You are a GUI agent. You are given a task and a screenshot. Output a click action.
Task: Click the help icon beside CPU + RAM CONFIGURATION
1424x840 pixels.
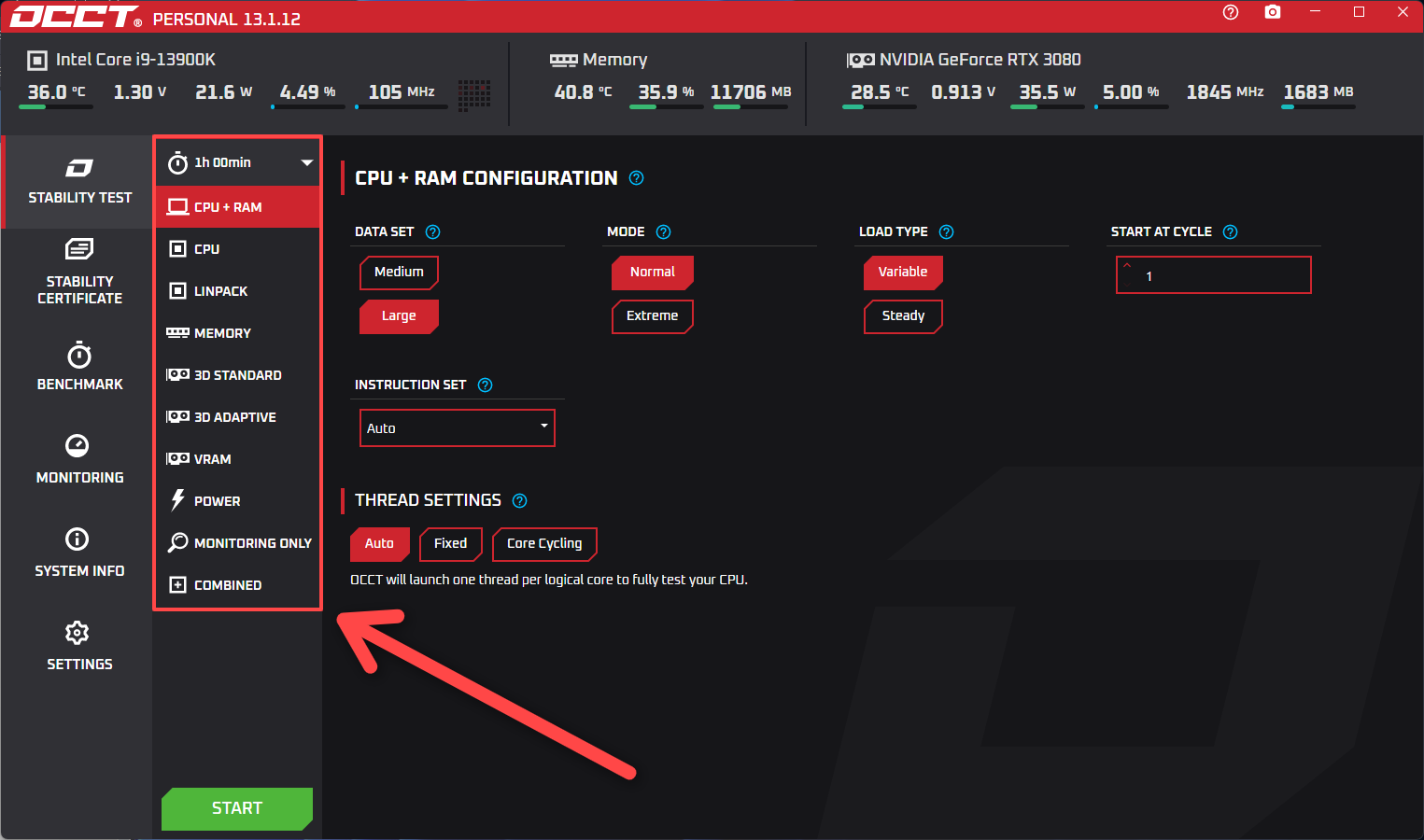(637, 178)
